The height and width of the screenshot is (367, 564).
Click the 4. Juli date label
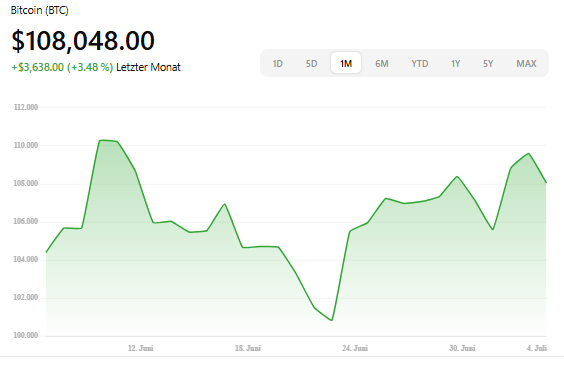coord(537,348)
